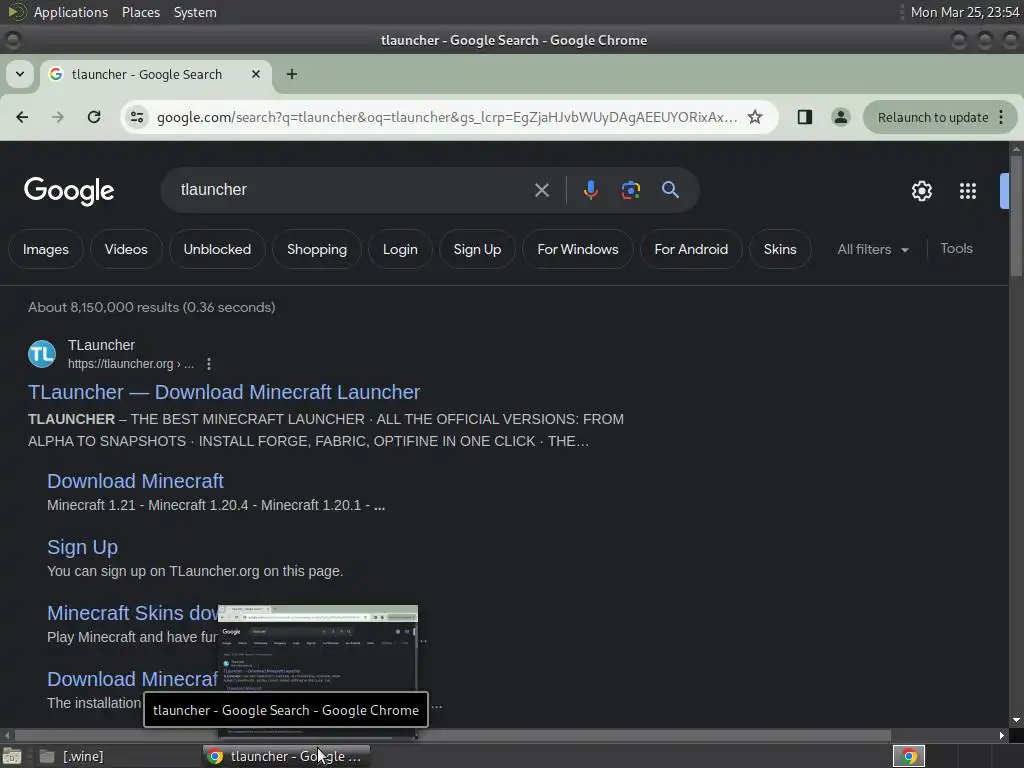Open the Download Minecraft sitelink
Image resolution: width=1024 pixels, height=768 pixels.
click(x=135, y=481)
